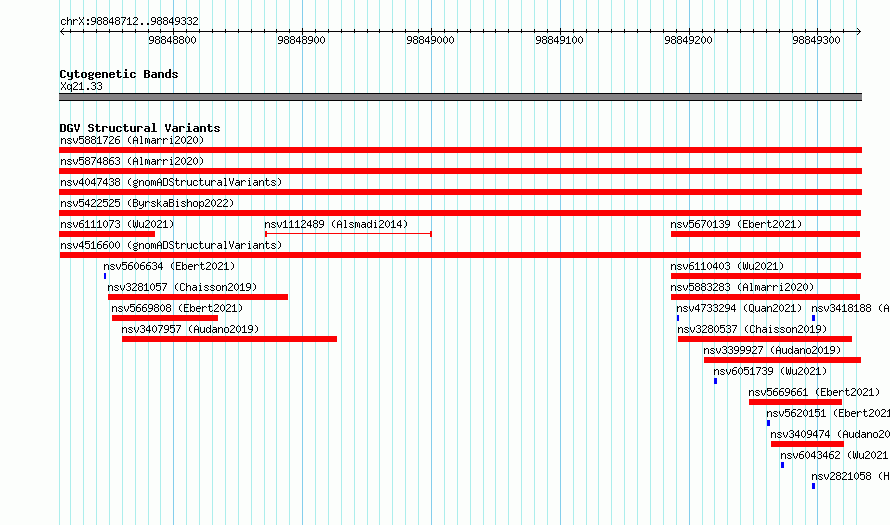Click blue marker under nsv4733294
The height and width of the screenshot is (525, 890).
(x=678, y=318)
